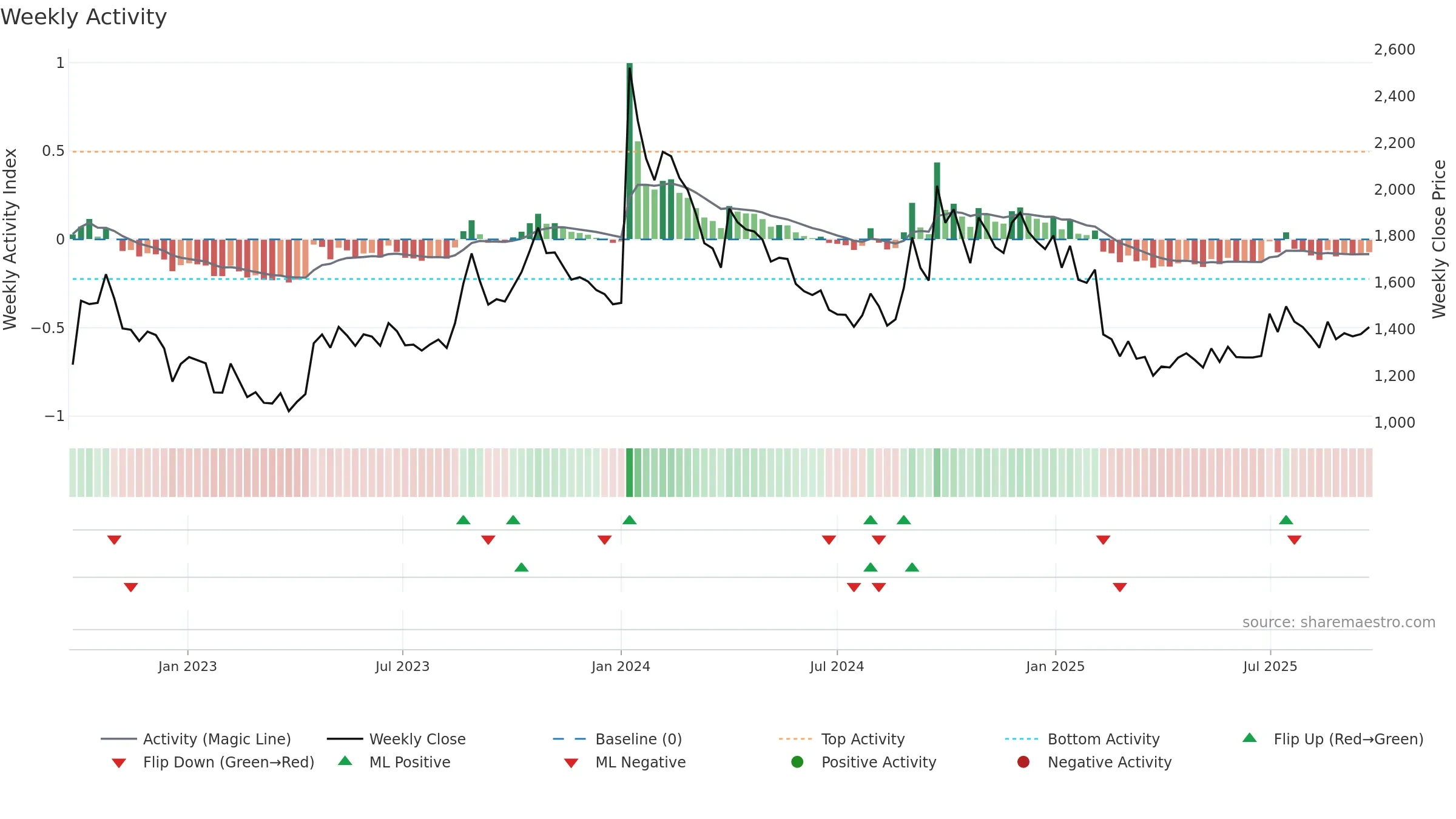Click the green Positive Activity legend dot

[x=798, y=762]
